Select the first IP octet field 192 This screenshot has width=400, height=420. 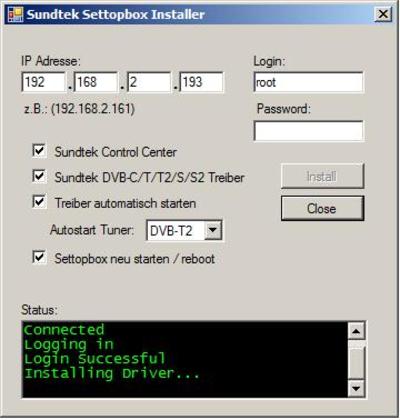pos(43,82)
